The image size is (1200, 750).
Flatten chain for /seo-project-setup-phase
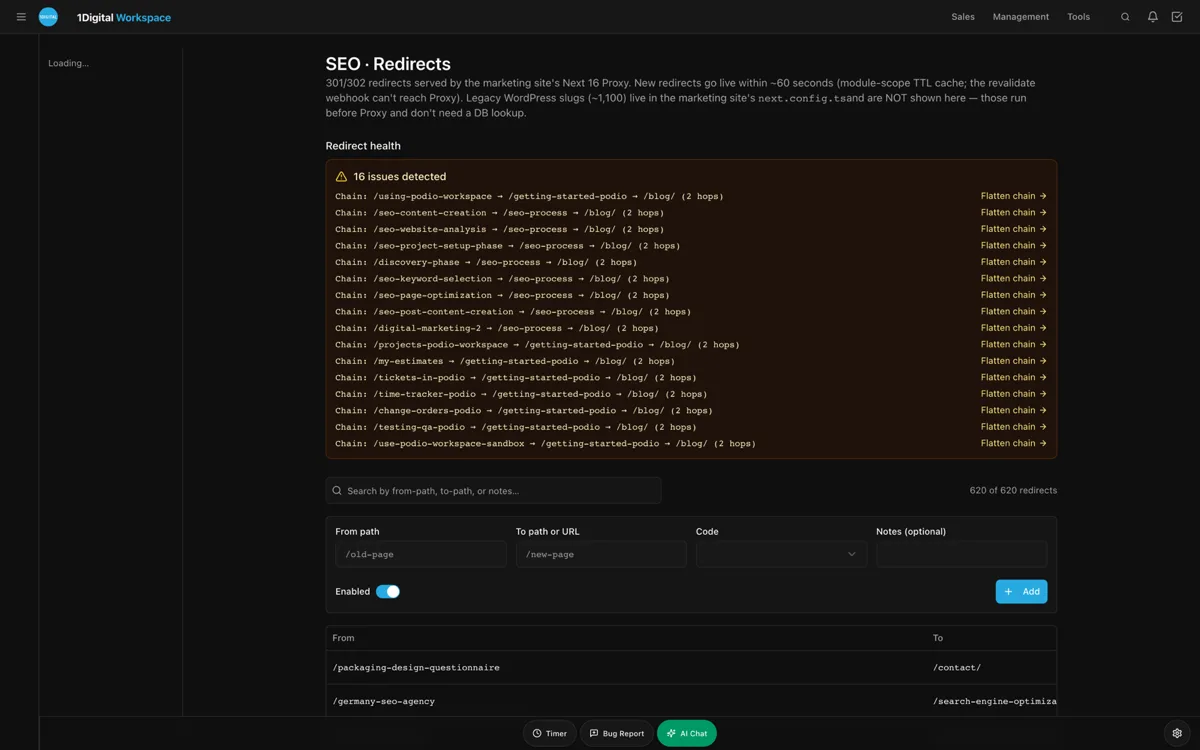point(1013,245)
